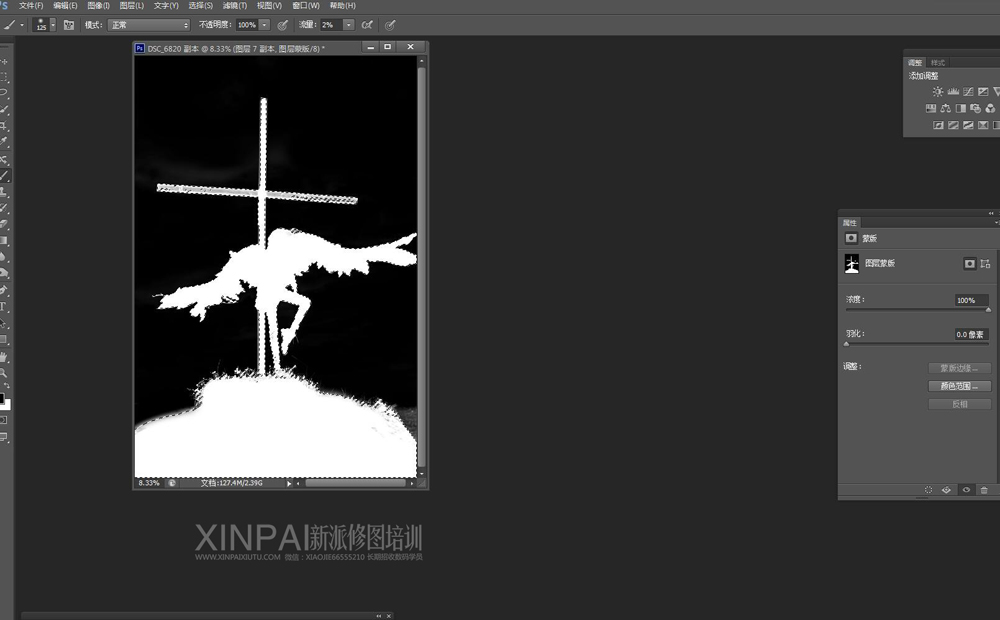
Task: Select the Blur tool
Action: [4, 257]
